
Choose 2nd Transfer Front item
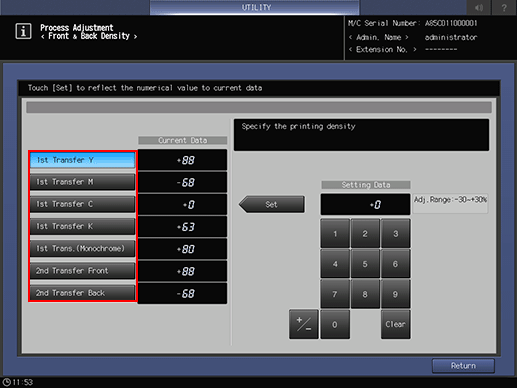(82, 271)
